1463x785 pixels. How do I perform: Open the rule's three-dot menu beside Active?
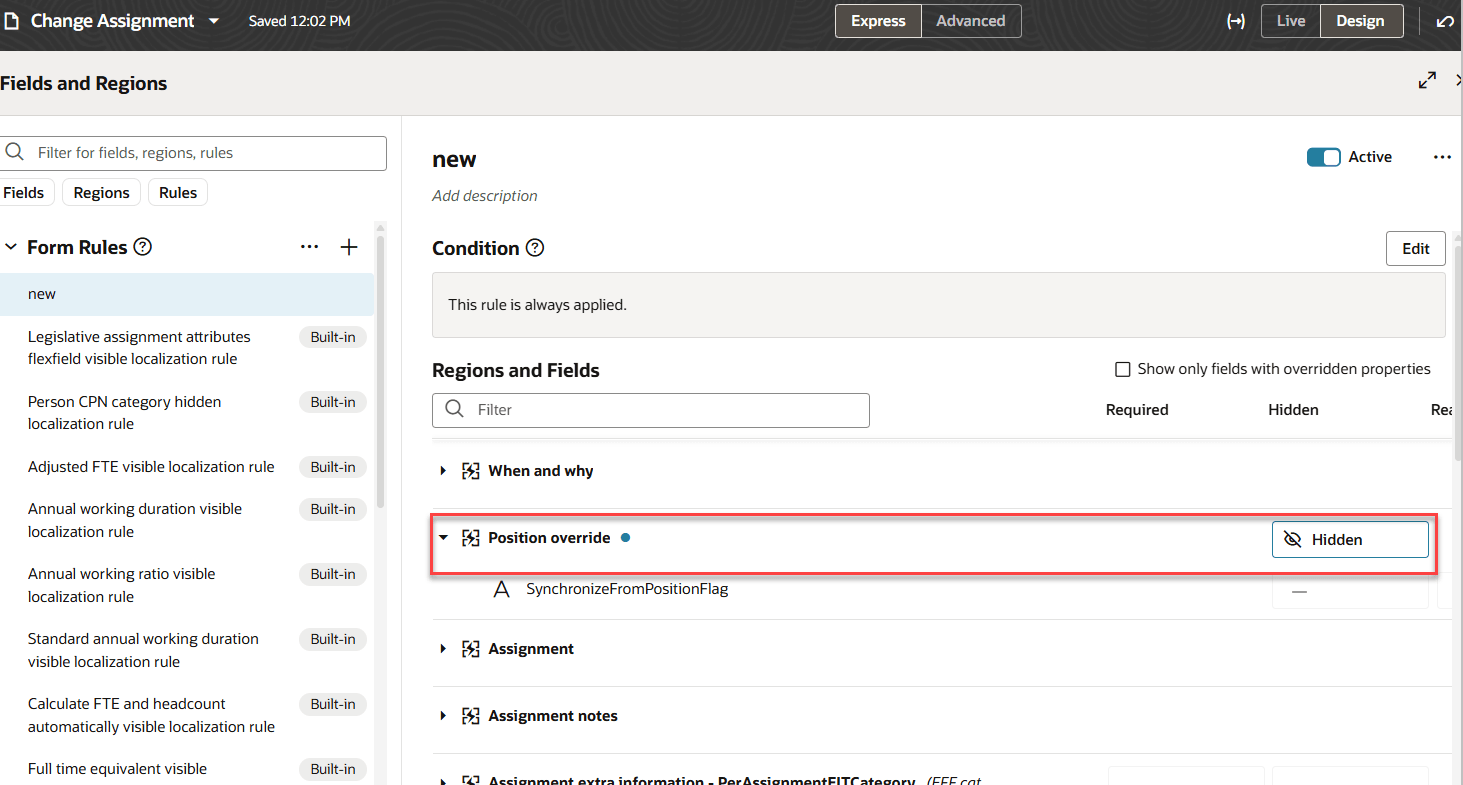click(1442, 157)
